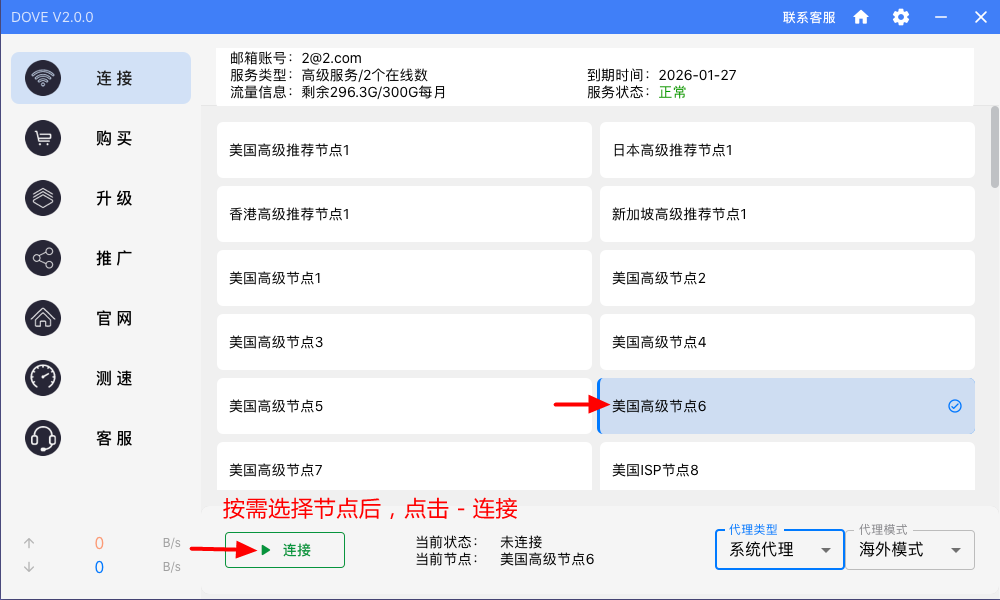Click the layered upgrade icon
The width and height of the screenshot is (1000, 600).
tap(43, 198)
